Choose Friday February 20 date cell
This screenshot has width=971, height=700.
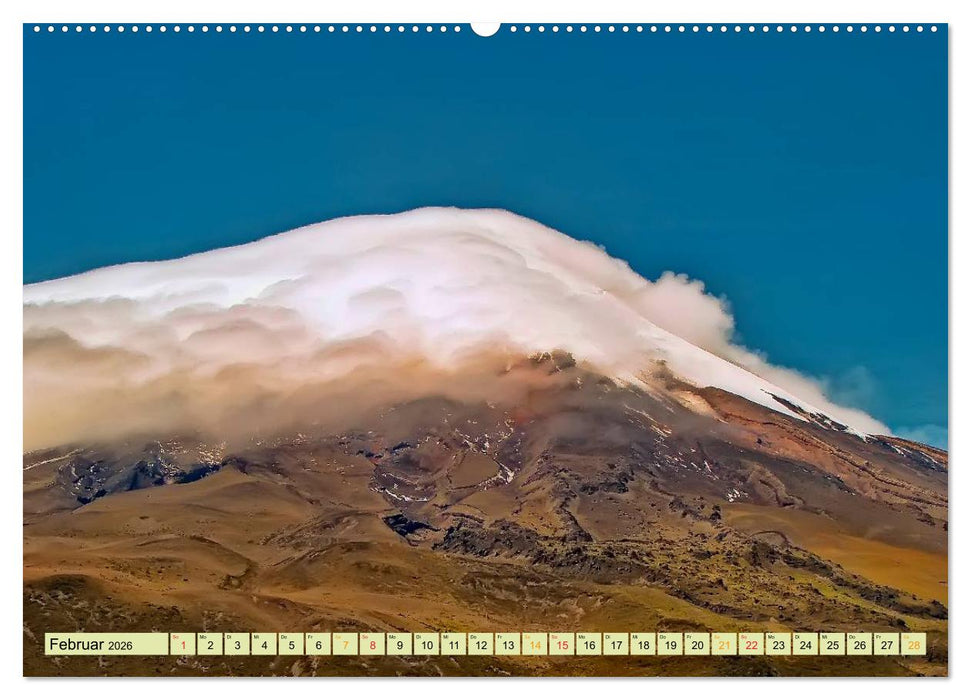[x=696, y=644]
